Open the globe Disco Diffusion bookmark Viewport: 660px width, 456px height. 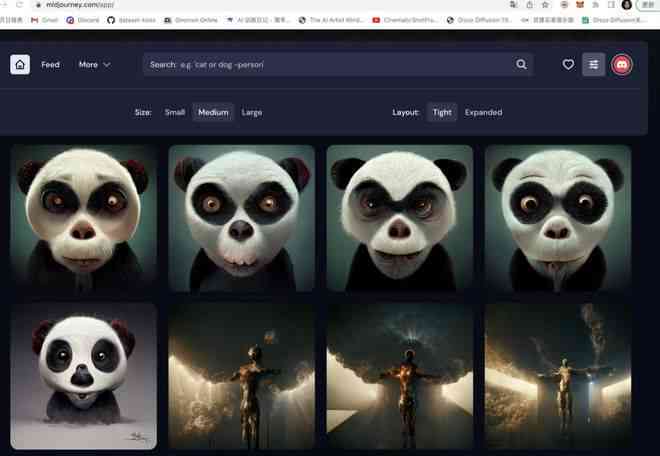tap(479, 20)
